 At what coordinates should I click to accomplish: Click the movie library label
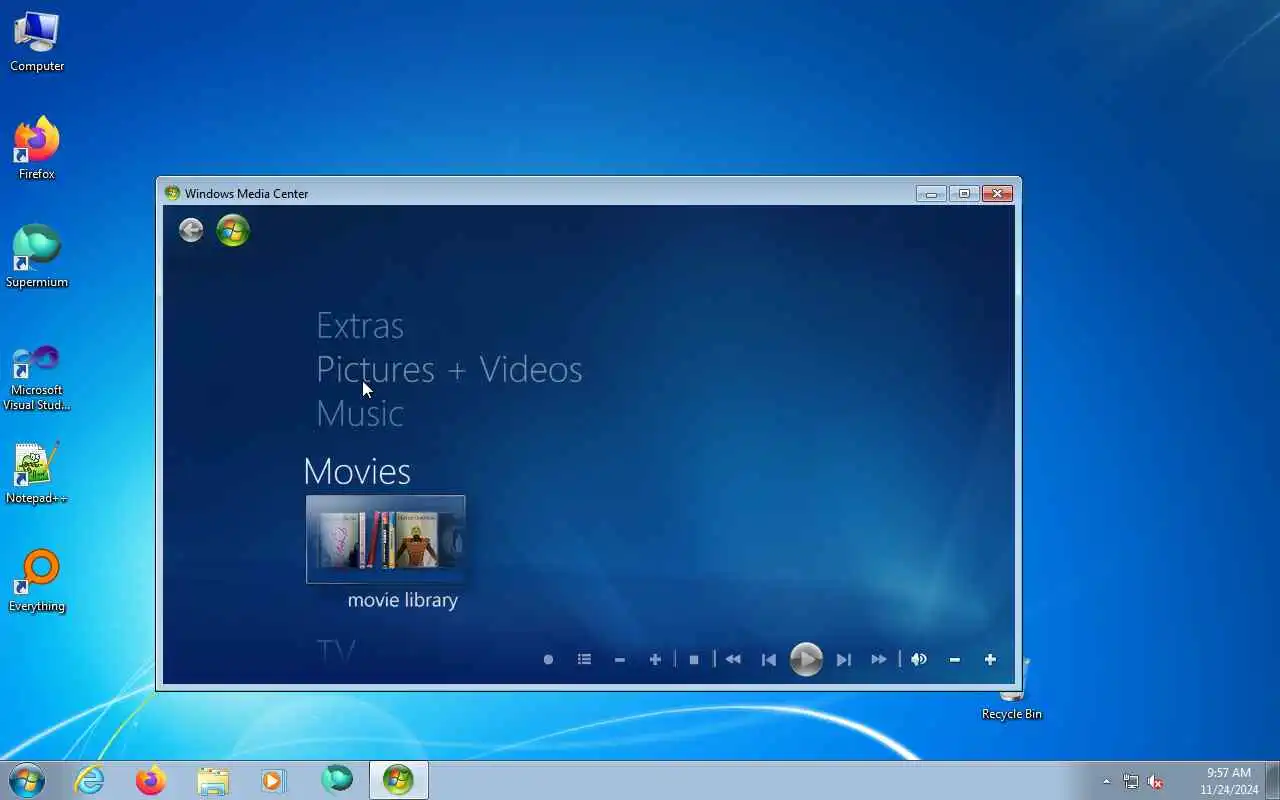[x=402, y=600]
